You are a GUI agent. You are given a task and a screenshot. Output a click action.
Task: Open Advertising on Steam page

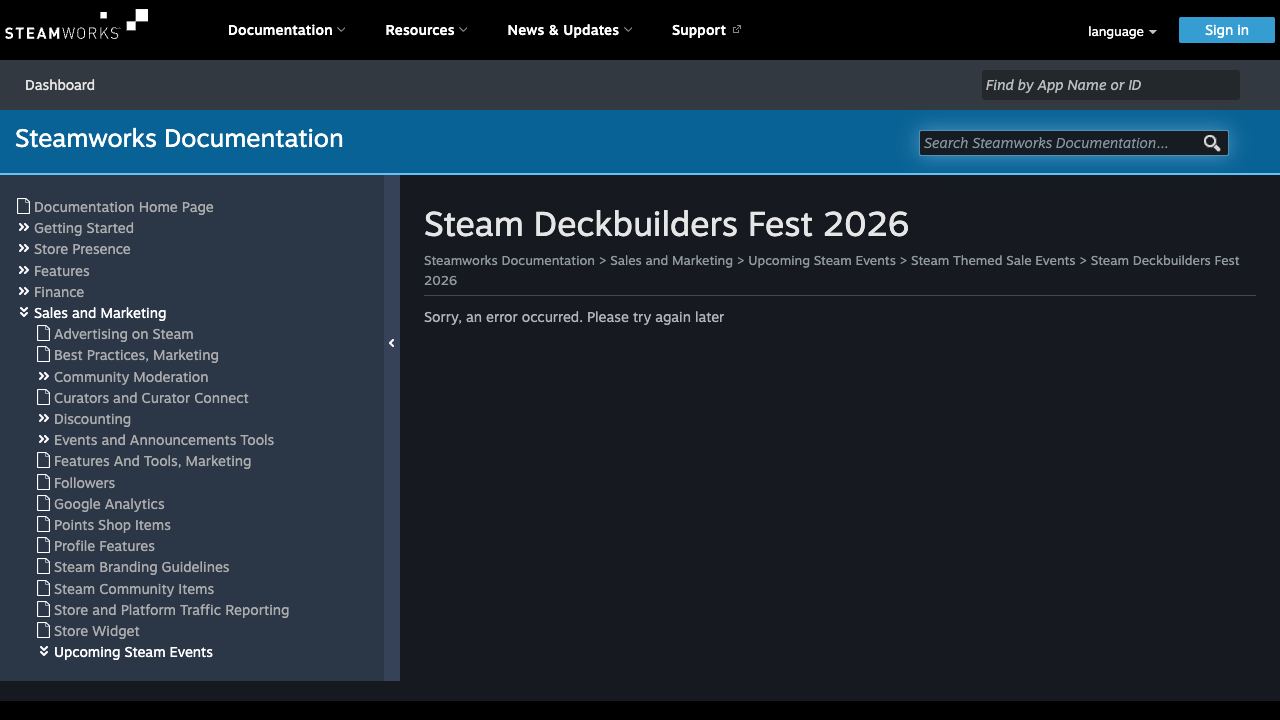[124, 334]
